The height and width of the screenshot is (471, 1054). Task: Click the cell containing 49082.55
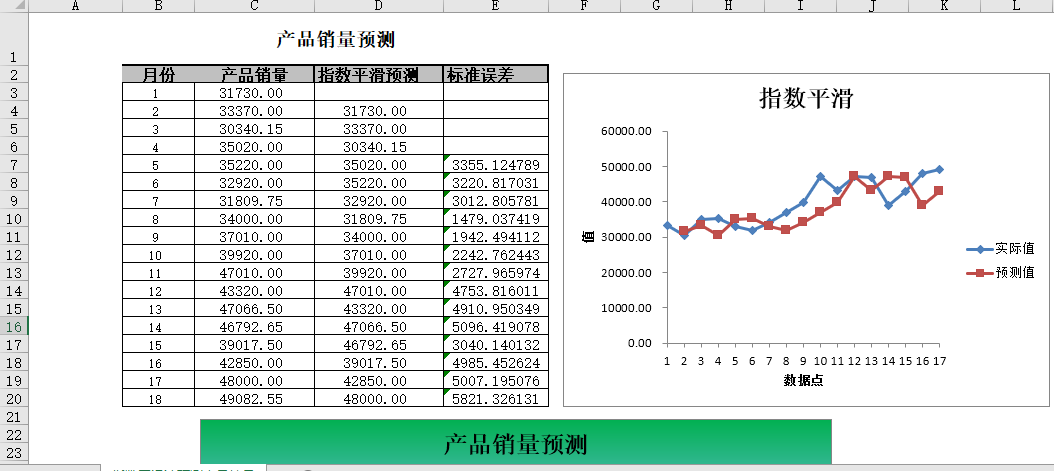254,399
